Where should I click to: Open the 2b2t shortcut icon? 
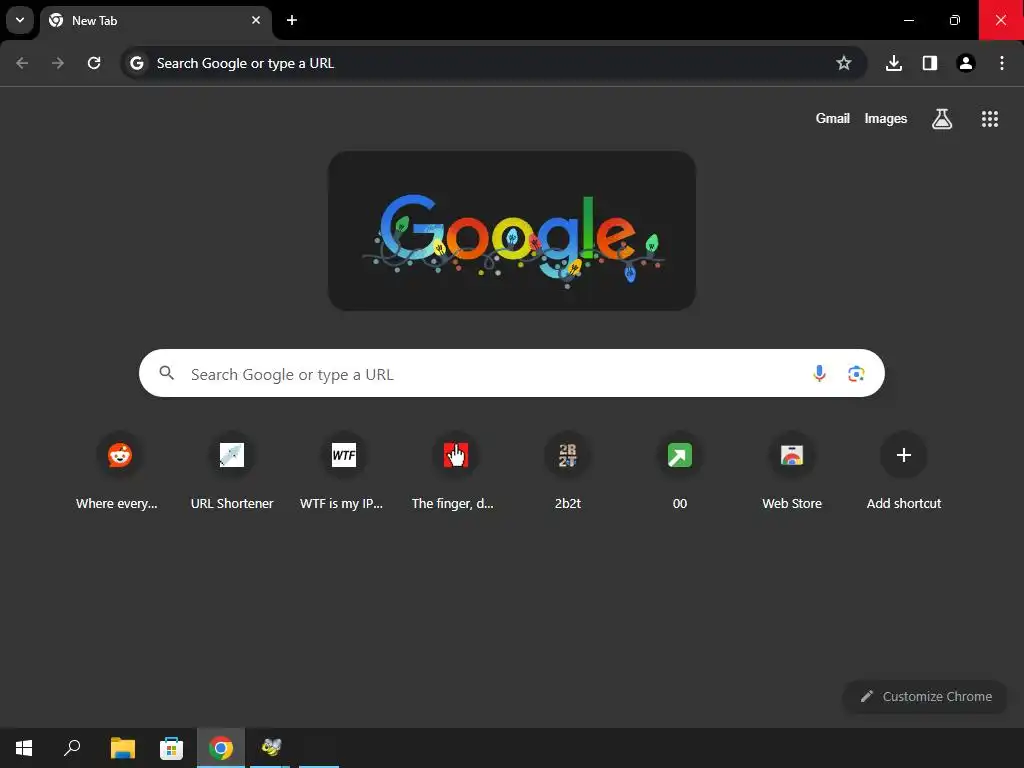point(568,455)
